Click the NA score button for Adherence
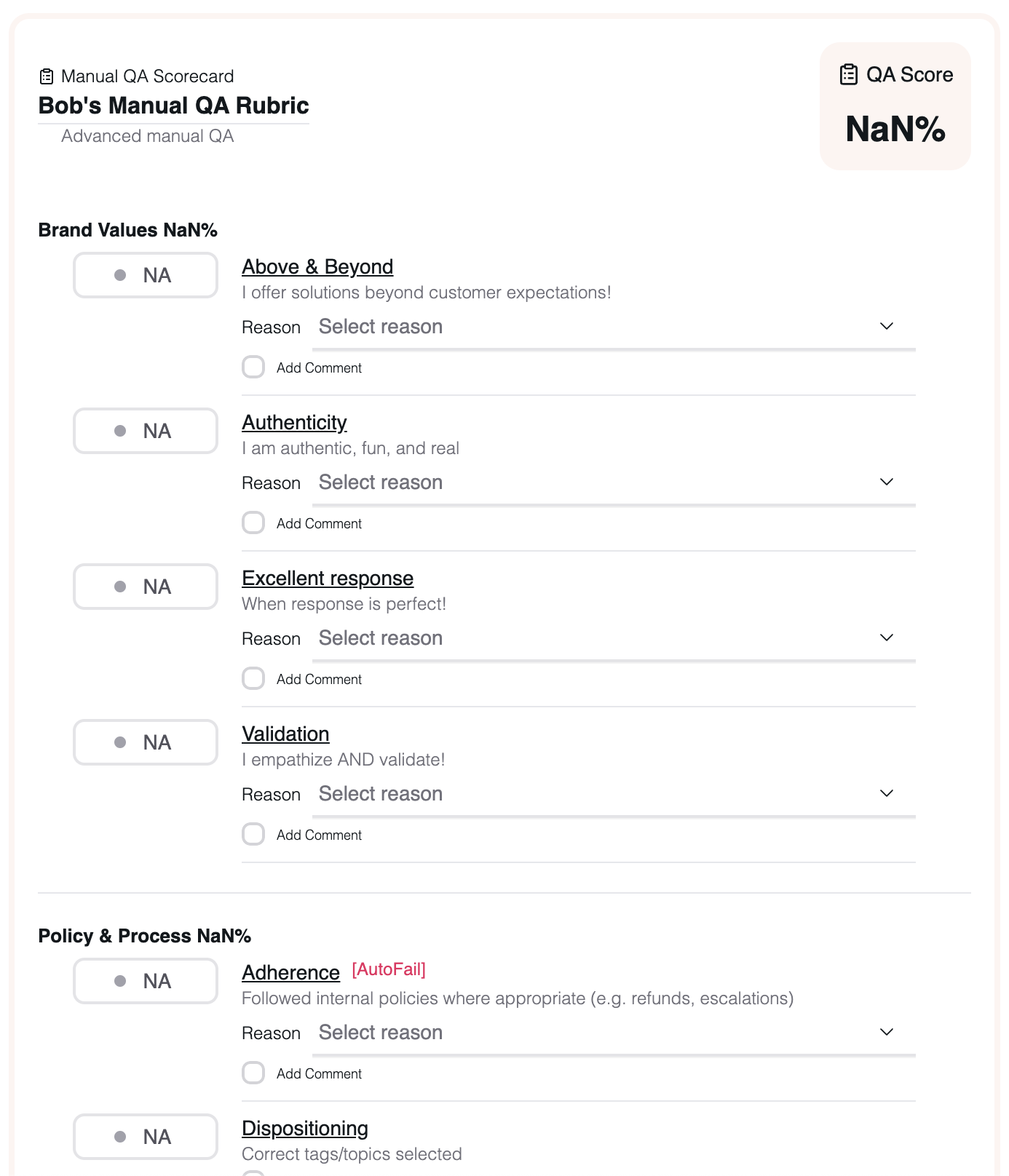1009x1176 pixels. pos(146,981)
